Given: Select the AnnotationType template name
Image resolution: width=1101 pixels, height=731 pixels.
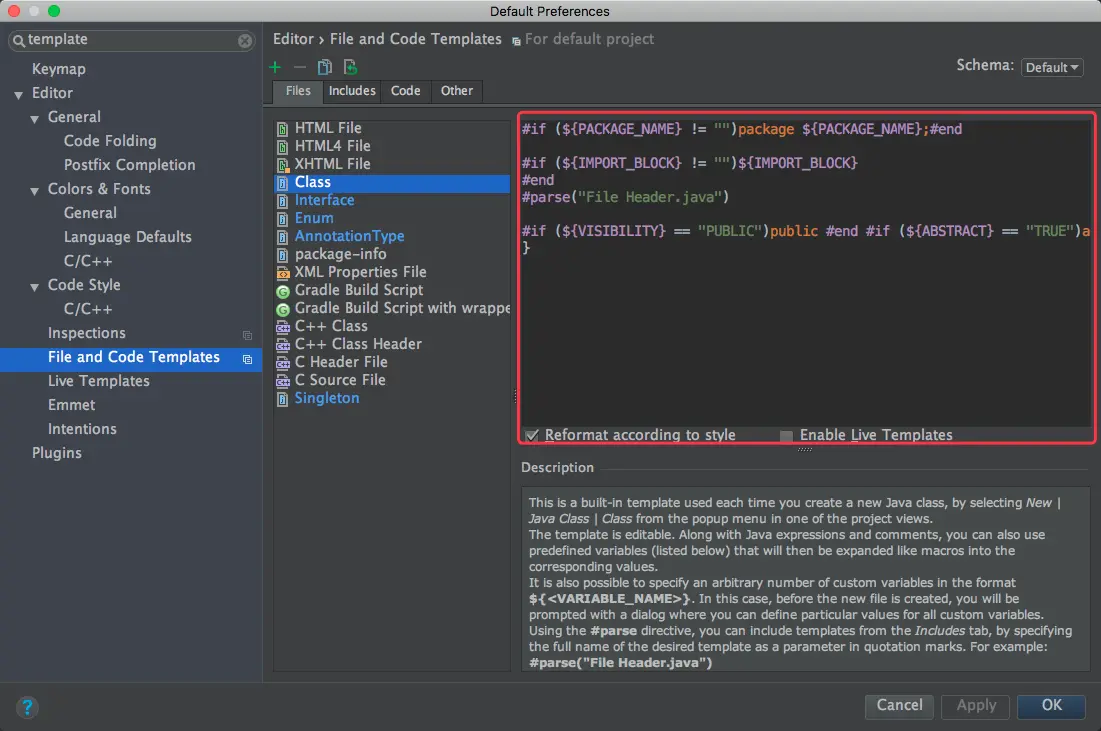Looking at the screenshot, I should click(350, 236).
